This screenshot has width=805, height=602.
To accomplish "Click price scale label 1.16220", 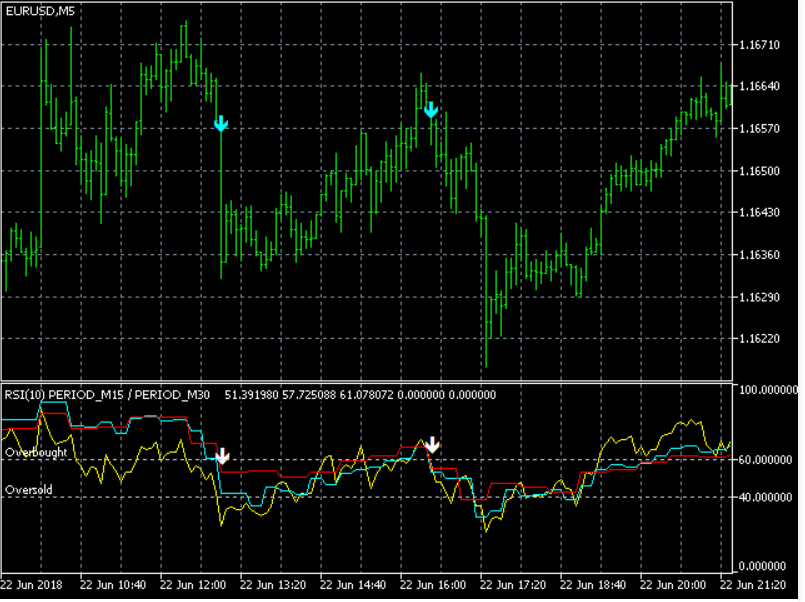I will pyautogui.click(x=759, y=339).
